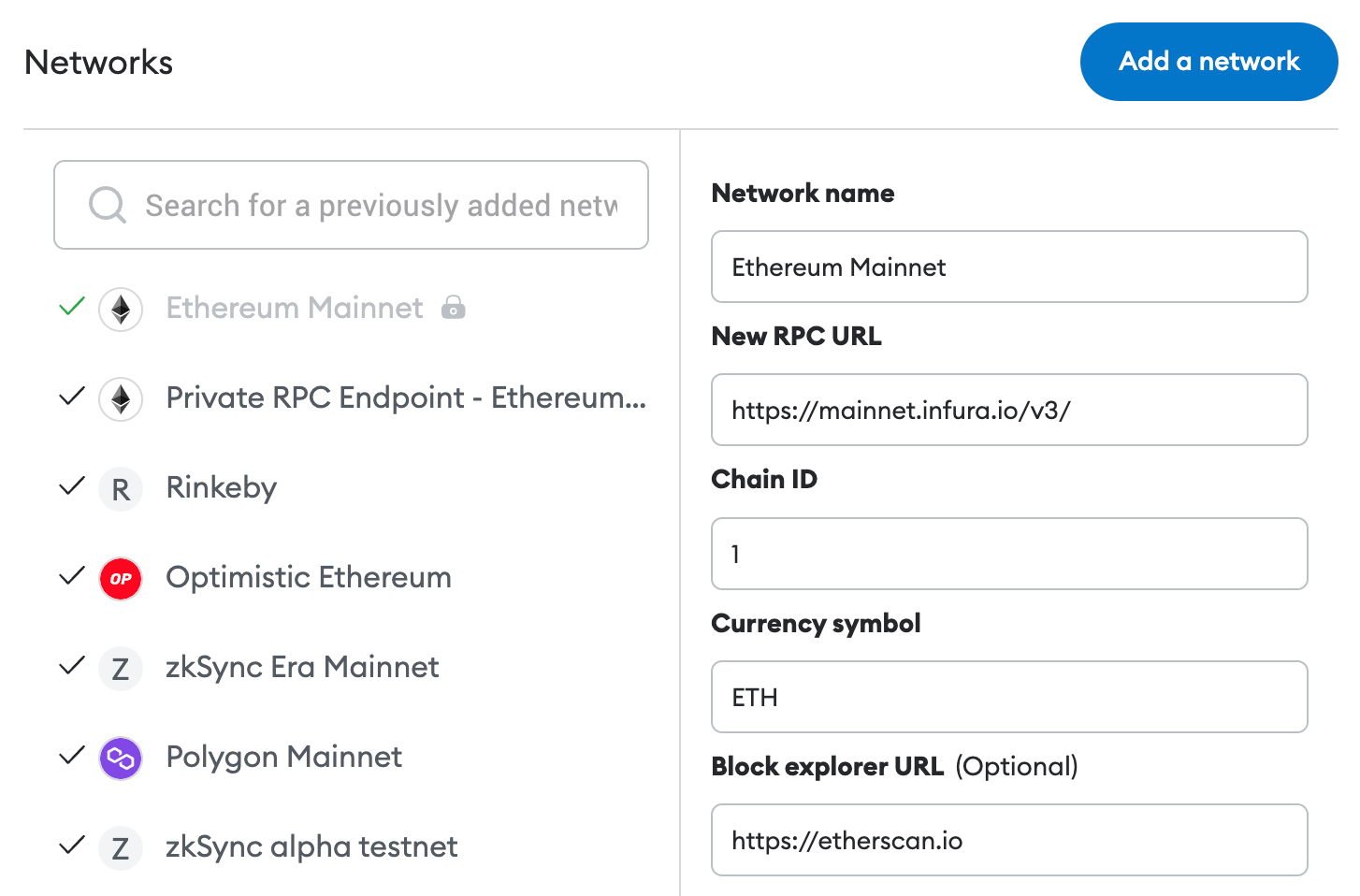This screenshot has width=1360, height=896.
Task: Click the Block explorer URL input field
Action: [1009, 840]
